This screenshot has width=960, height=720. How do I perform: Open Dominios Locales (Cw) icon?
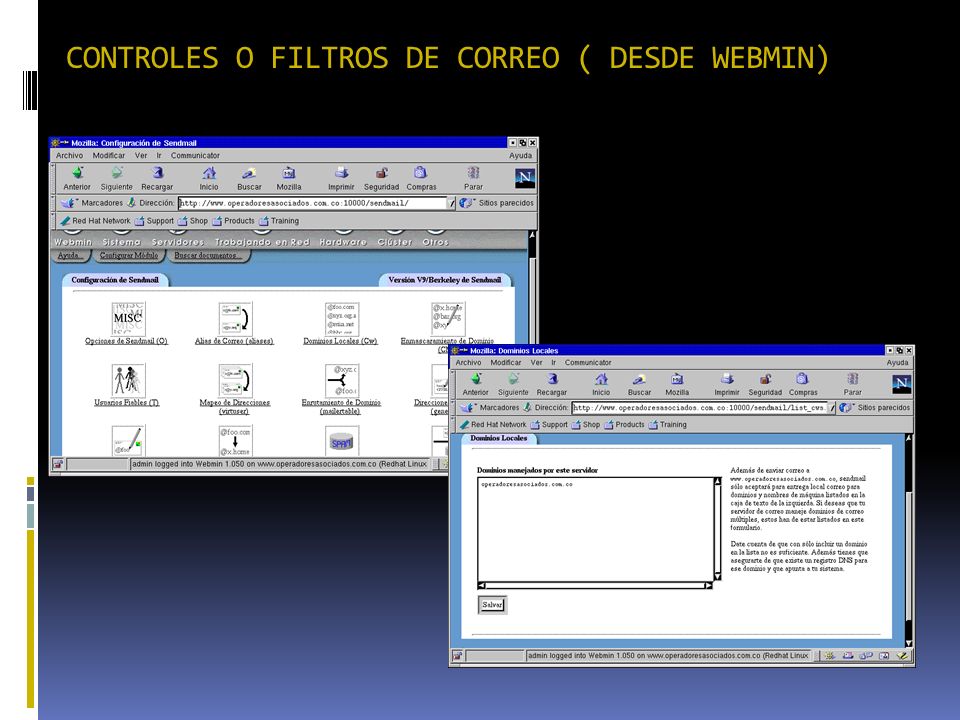coord(342,318)
